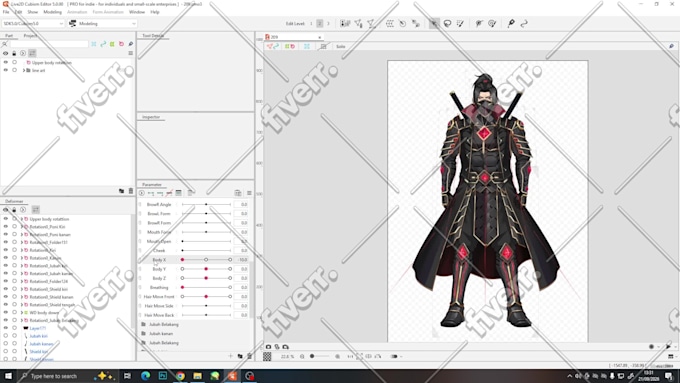
Task: Click the Jubah kanan parameter folder
Action: (x=161, y=334)
